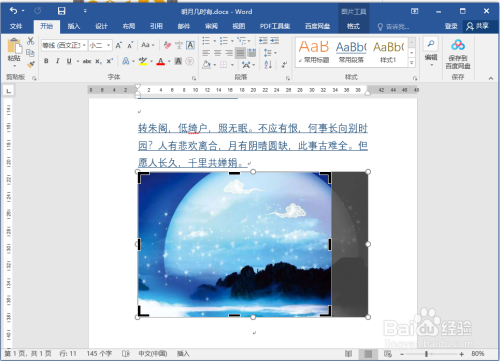This screenshot has width=500, height=361.
Task: Click the yellow highlight color button
Action: point(143,61)
